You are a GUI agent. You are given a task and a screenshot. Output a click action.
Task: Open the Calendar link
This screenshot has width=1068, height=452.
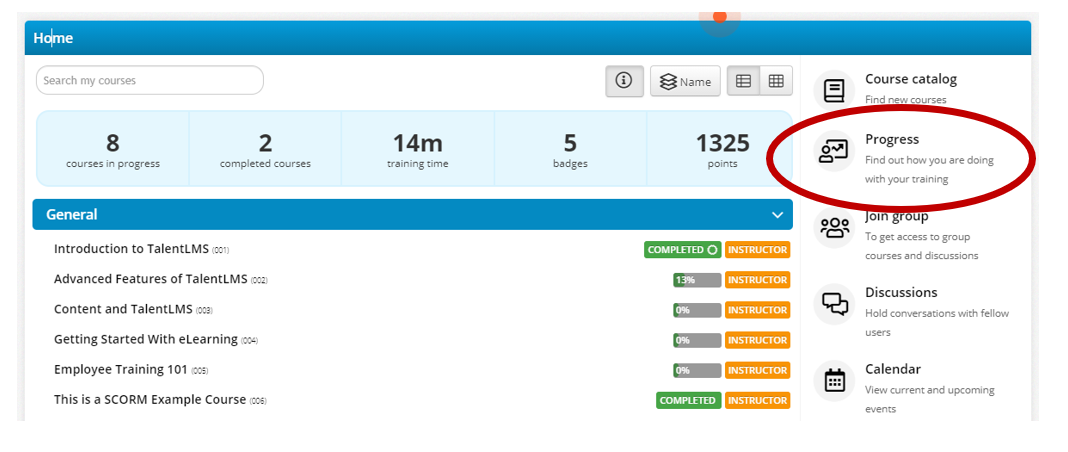[892, 369]
